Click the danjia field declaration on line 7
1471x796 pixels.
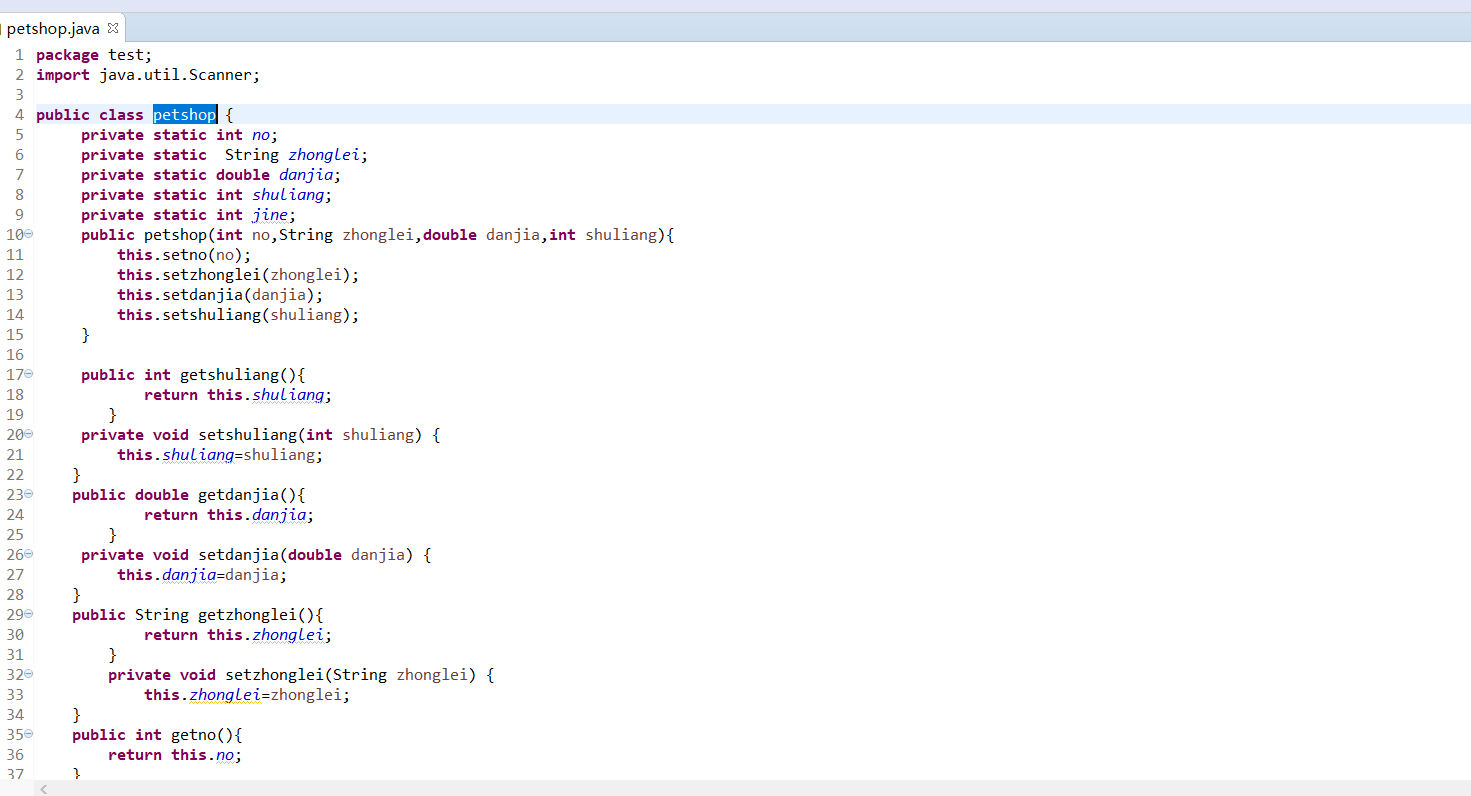tap(305, 175)
